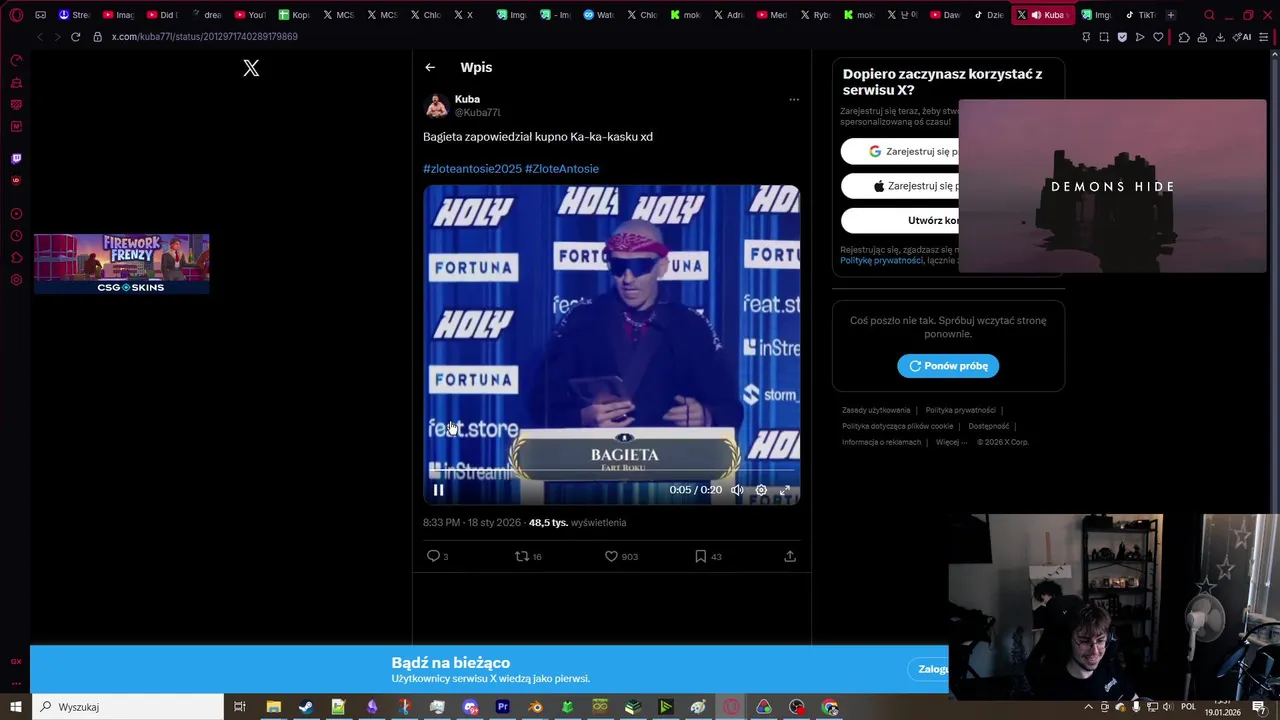Open Polityka dotycząca plików cookie link
This screenshot has width=1280, height=720.
(898, 426)
